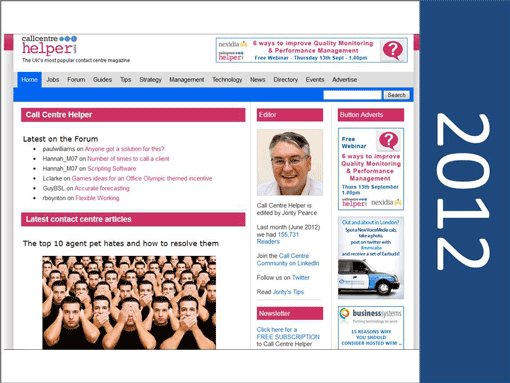Open the Advertise page link
Image resolution: width=510 pixels, height=383 pixels.
pyautogui.click(x=345, y=80)
